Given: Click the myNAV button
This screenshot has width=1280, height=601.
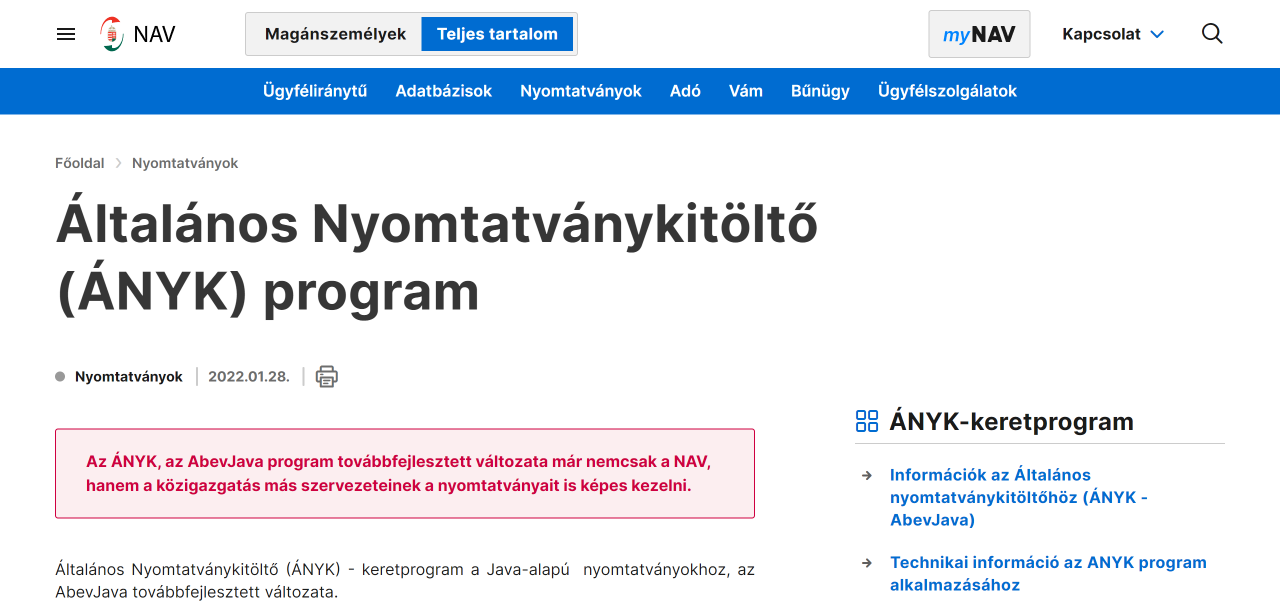Looking at the screenshot, I should coord(979,34).
